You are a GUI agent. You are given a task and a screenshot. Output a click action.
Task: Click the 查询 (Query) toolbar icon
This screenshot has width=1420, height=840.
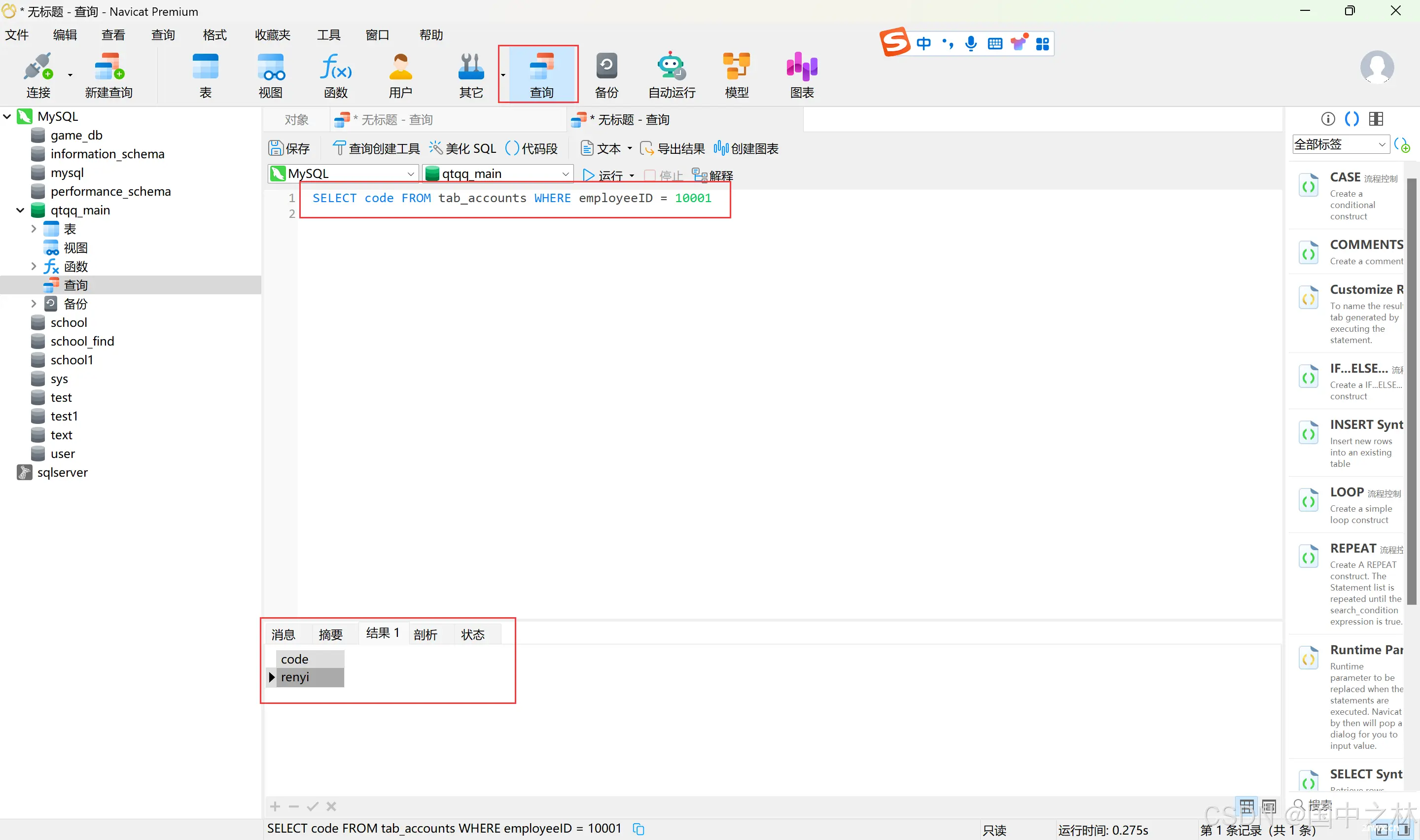tap(539, 75)
